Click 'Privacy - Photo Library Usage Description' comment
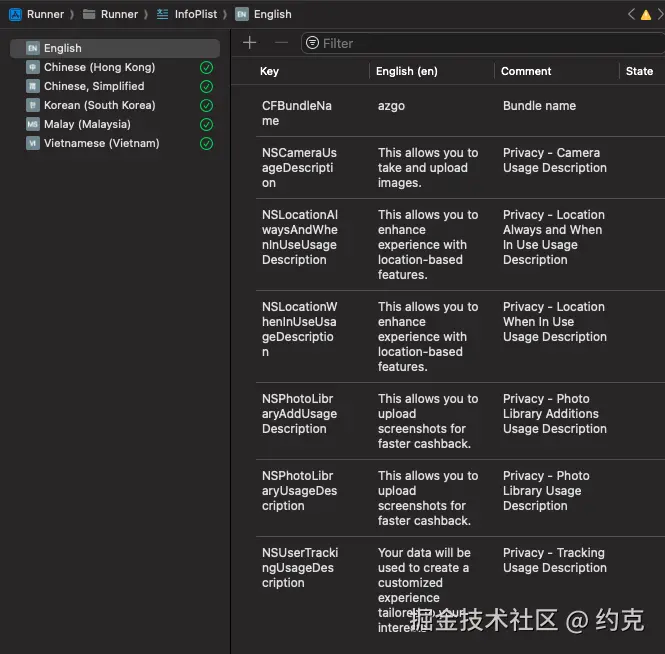 tap(546, 491)
